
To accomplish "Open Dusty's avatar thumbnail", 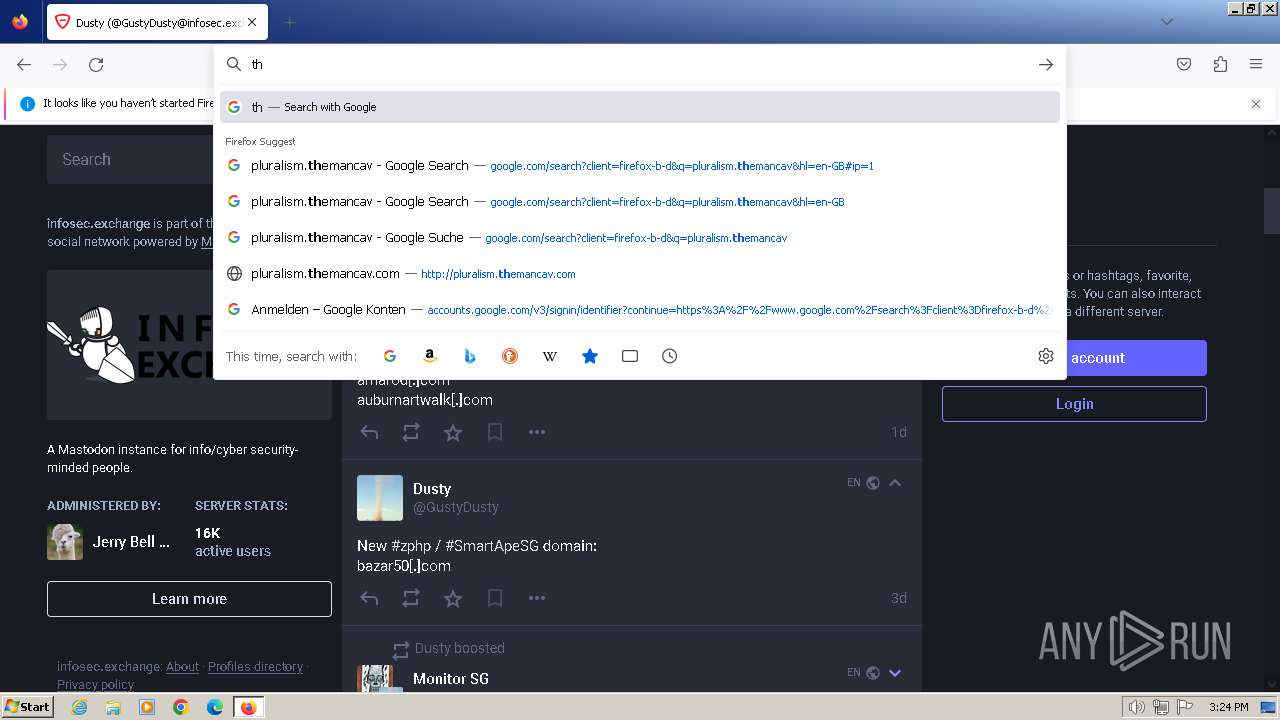I will pos(380,498).
